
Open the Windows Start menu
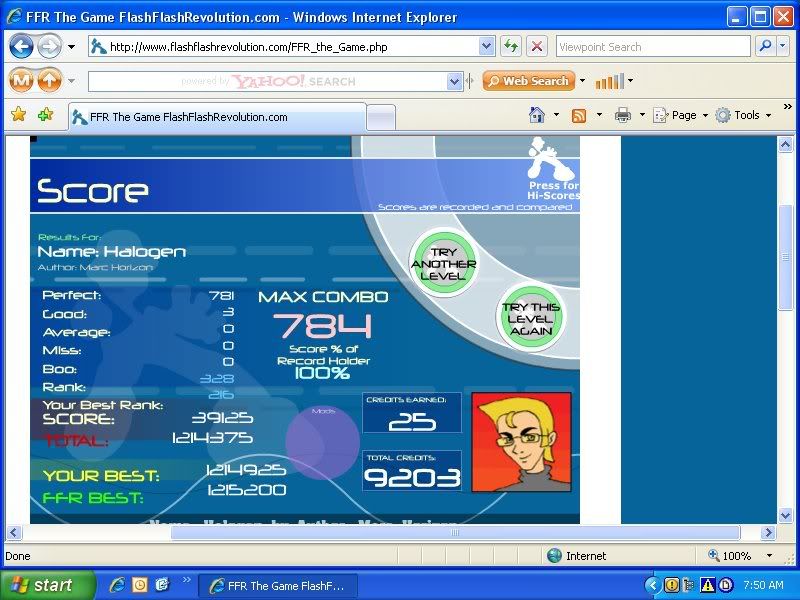46,585
